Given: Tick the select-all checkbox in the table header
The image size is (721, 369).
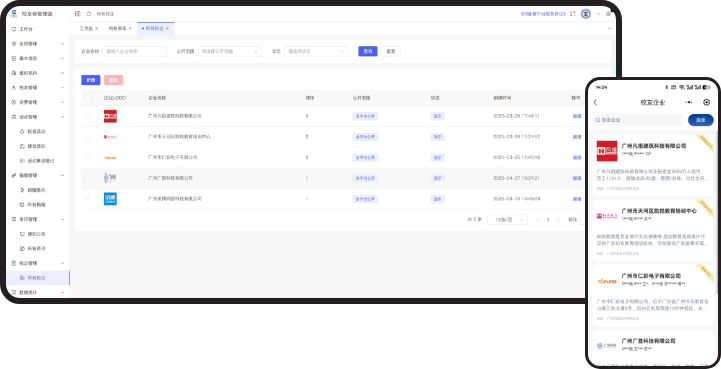Looking at the screenshot, I should click(88, 98).
